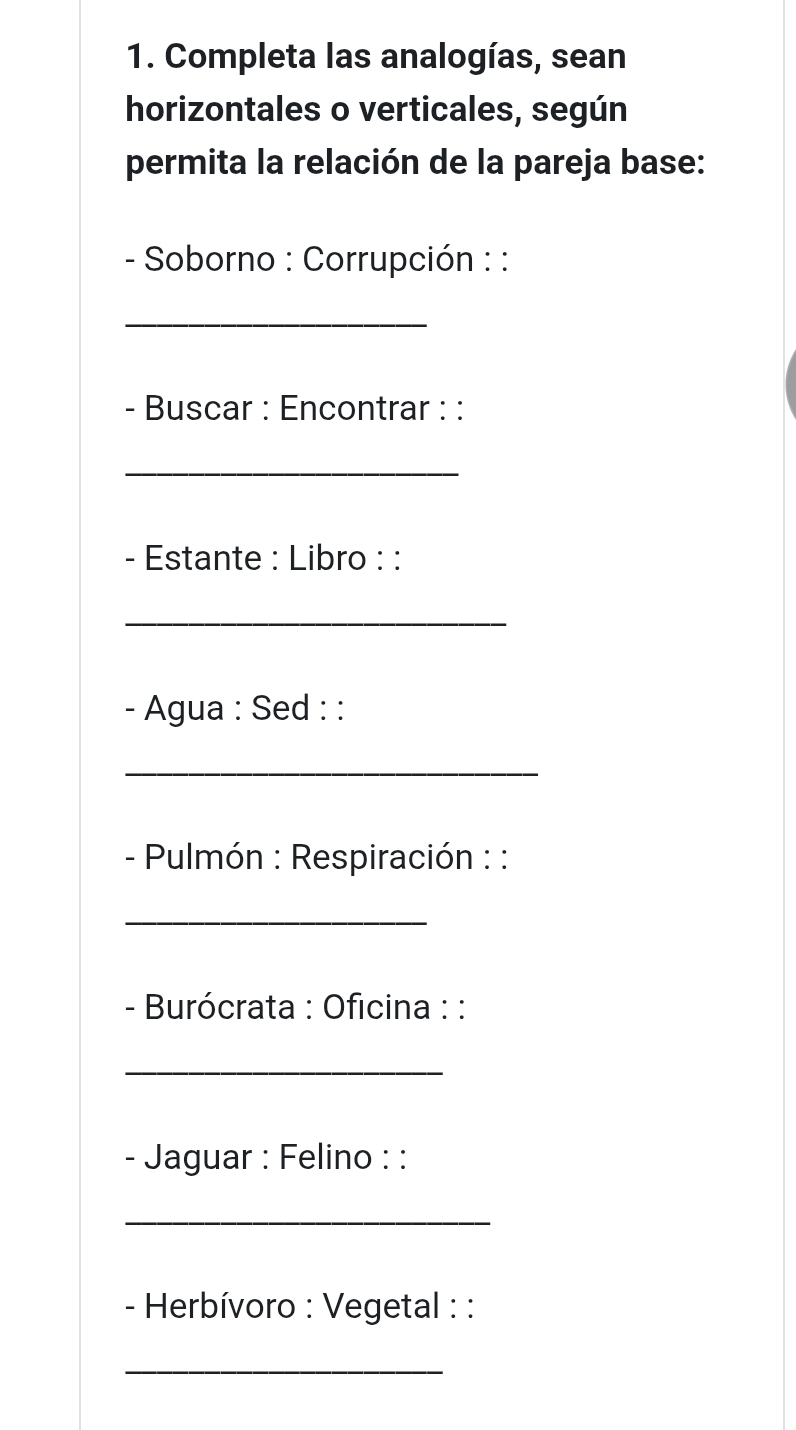Click blank answer line under Agua : Sed

point(332,771)
